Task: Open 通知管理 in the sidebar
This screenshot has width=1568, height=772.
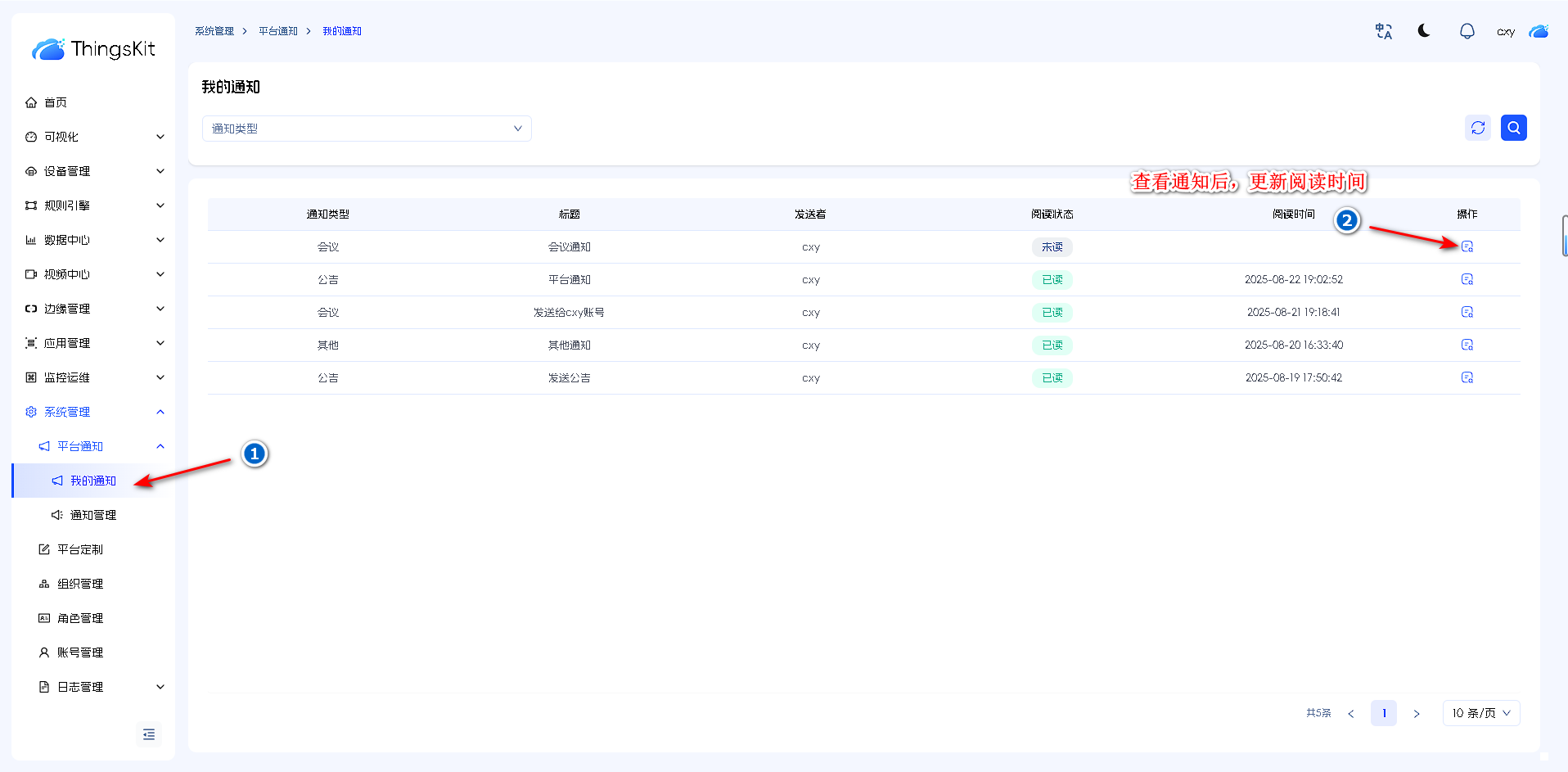Action: point(92,515)
